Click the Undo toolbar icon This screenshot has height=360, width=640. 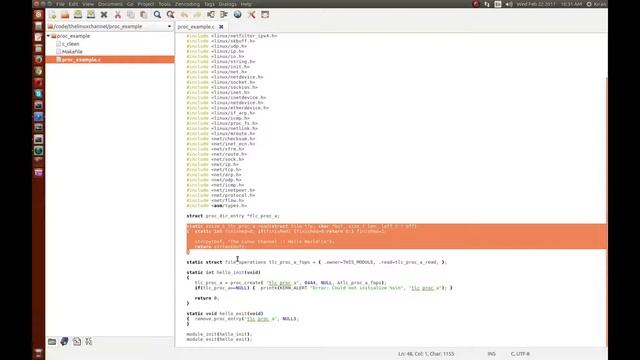point(184,15)
